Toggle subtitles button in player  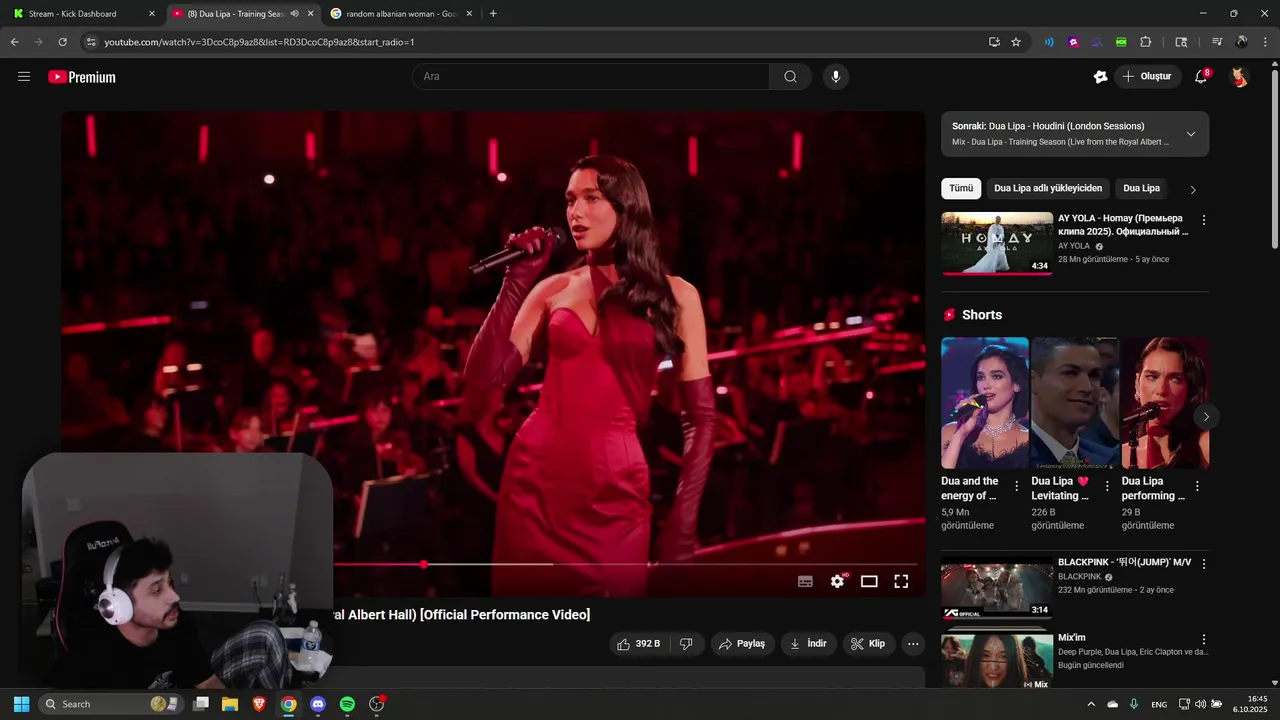click(805, 581)
